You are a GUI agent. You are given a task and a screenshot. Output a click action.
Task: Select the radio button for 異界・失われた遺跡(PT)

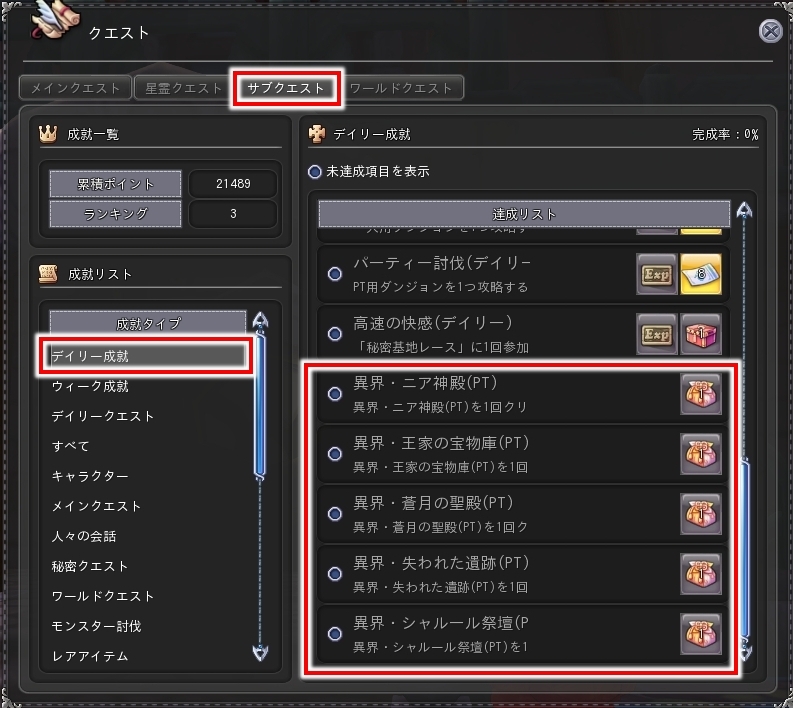[335, 573]
